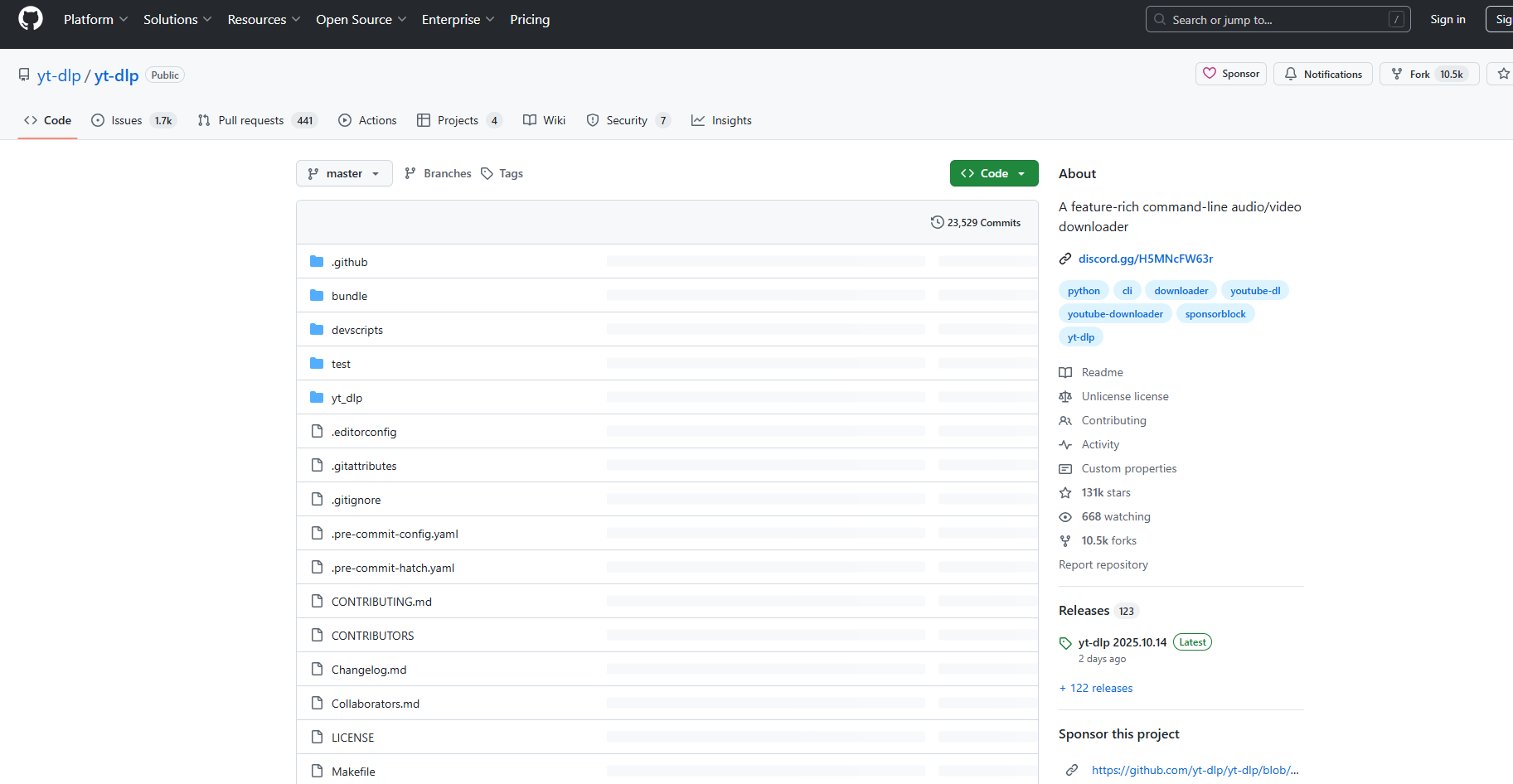
Task: Select the sponsorblock topic tag
Action: (1215, 314)
